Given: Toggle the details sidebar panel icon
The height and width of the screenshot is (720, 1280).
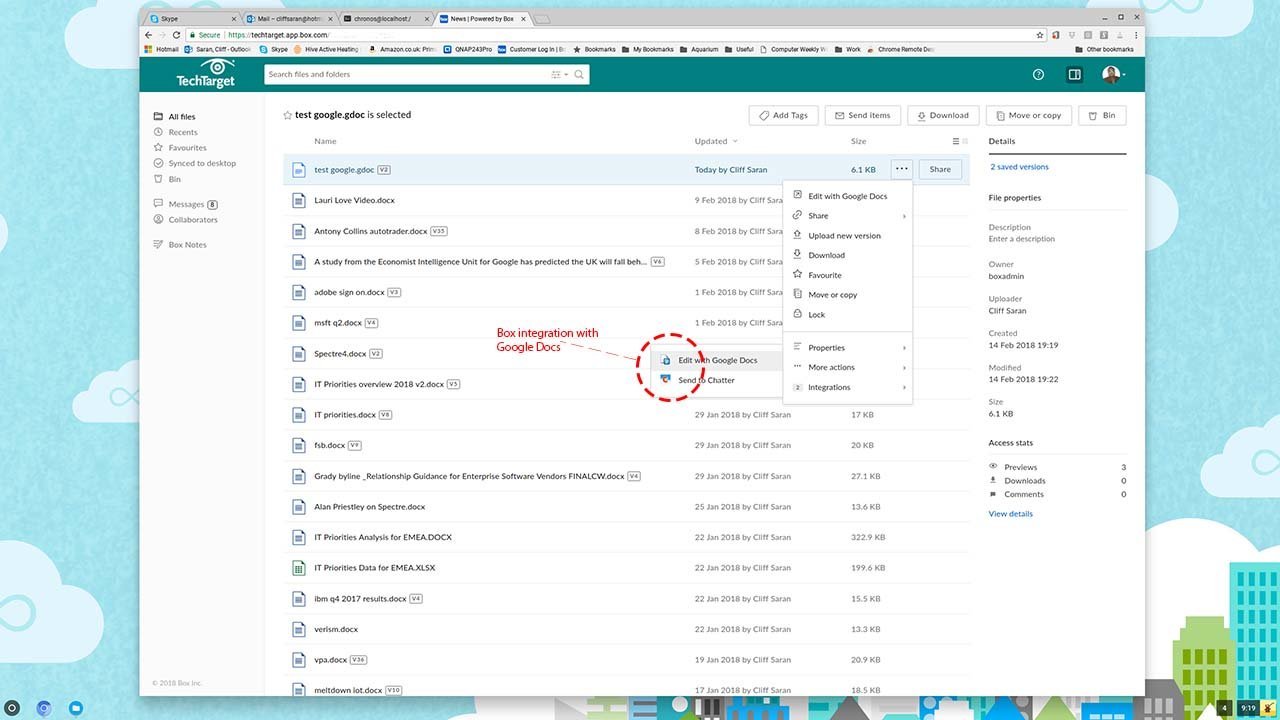Looking at the screenshot, I should (1074, 75).
